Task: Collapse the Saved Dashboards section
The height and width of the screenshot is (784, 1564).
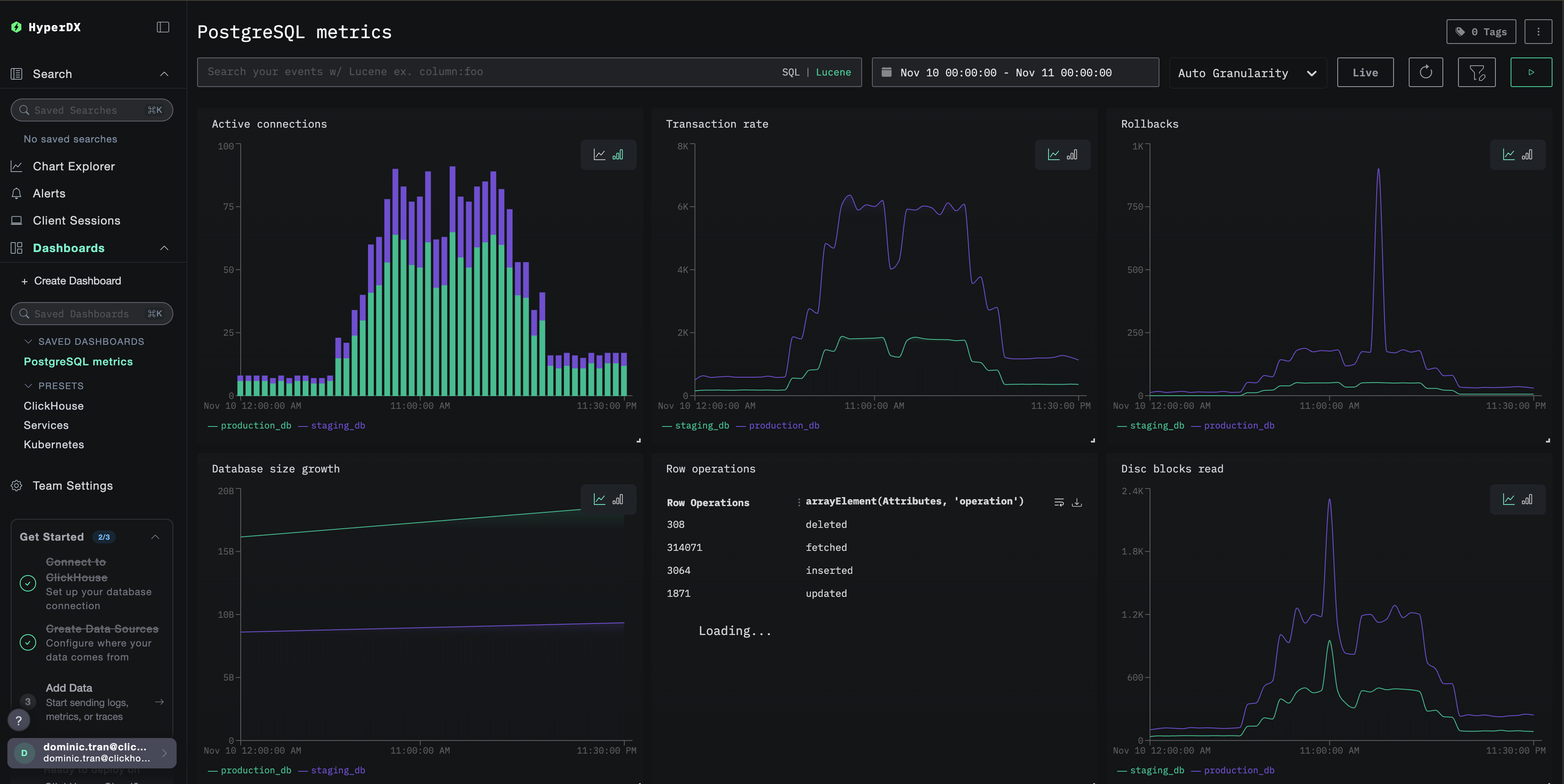Action: click(x=28, y=342)
